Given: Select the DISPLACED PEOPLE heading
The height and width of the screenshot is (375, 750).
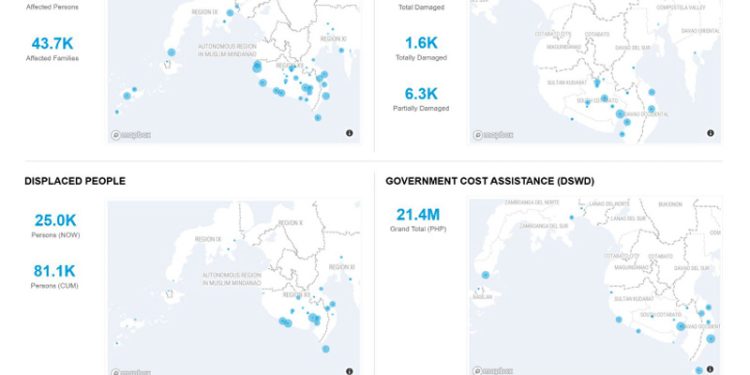Looking at the screenshot, I should click(x=75, y=181).
